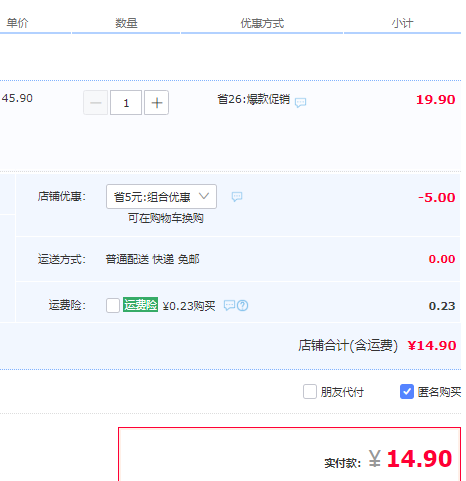Uncheck the 匿名购买 checkbox
The height and width of the screenshot is (481, 466).
[x=407, y=391]
